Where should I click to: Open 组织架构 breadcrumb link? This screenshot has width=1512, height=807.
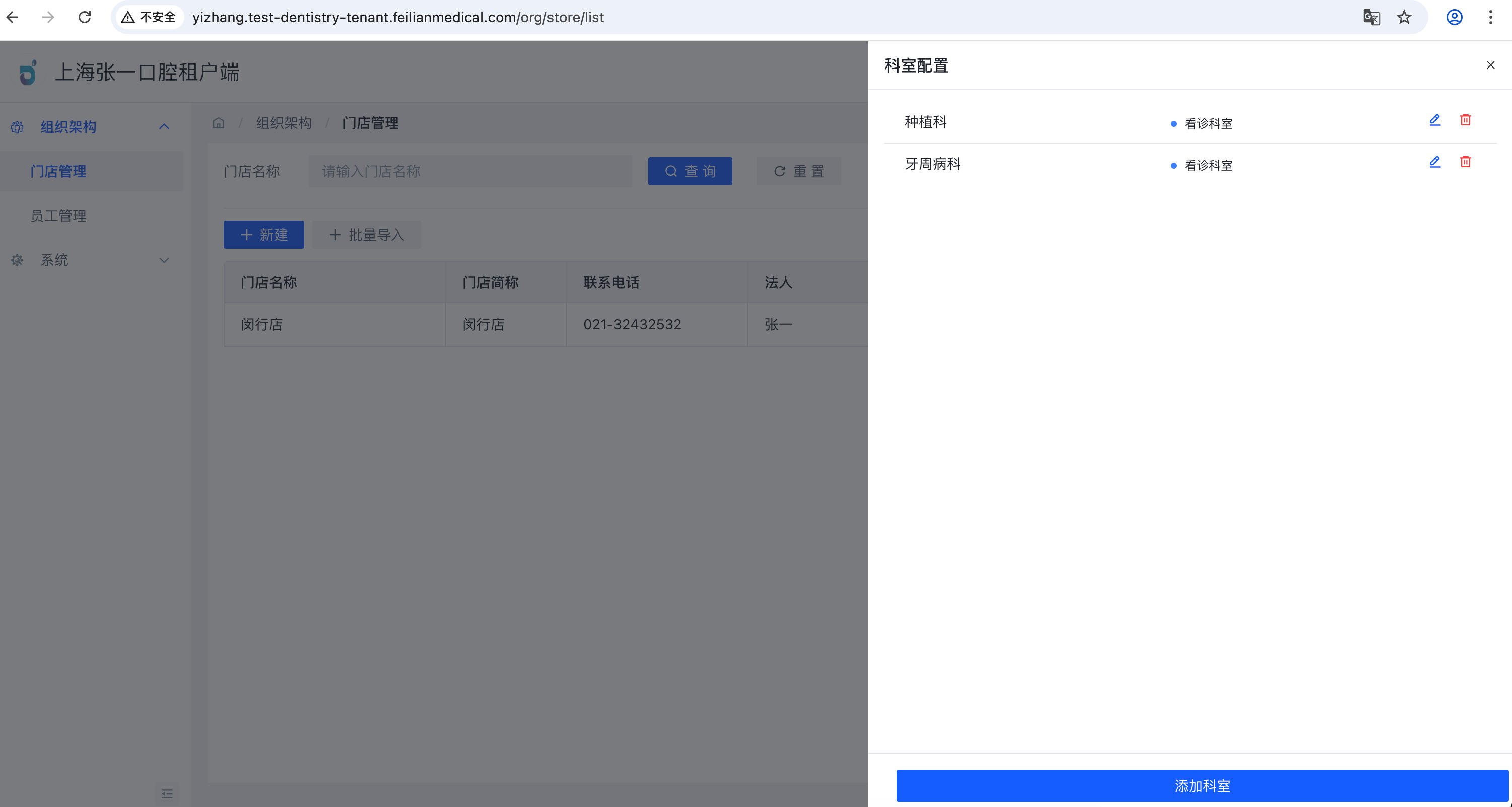point(284,123)
